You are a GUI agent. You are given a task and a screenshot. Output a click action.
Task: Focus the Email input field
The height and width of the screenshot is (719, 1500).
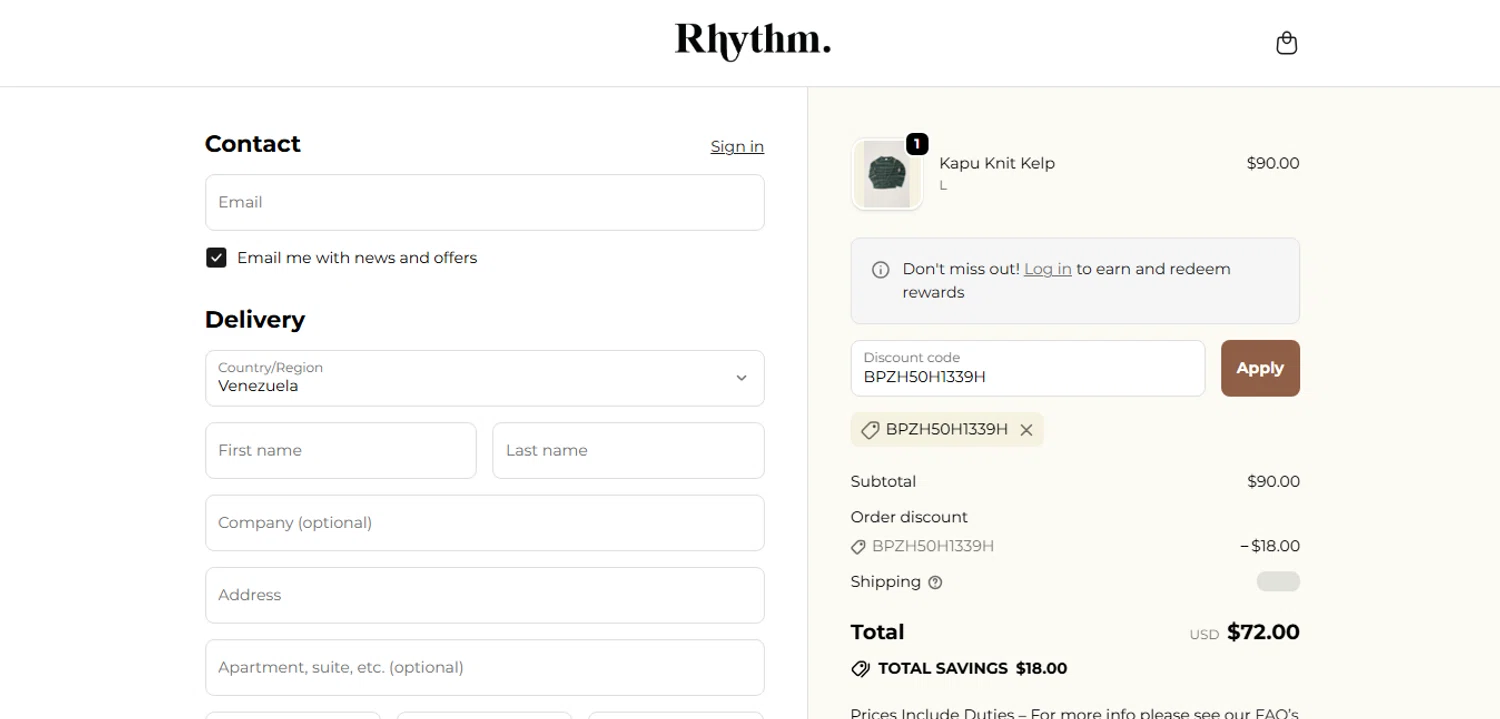pyautogui.click(x=485, y=202)
